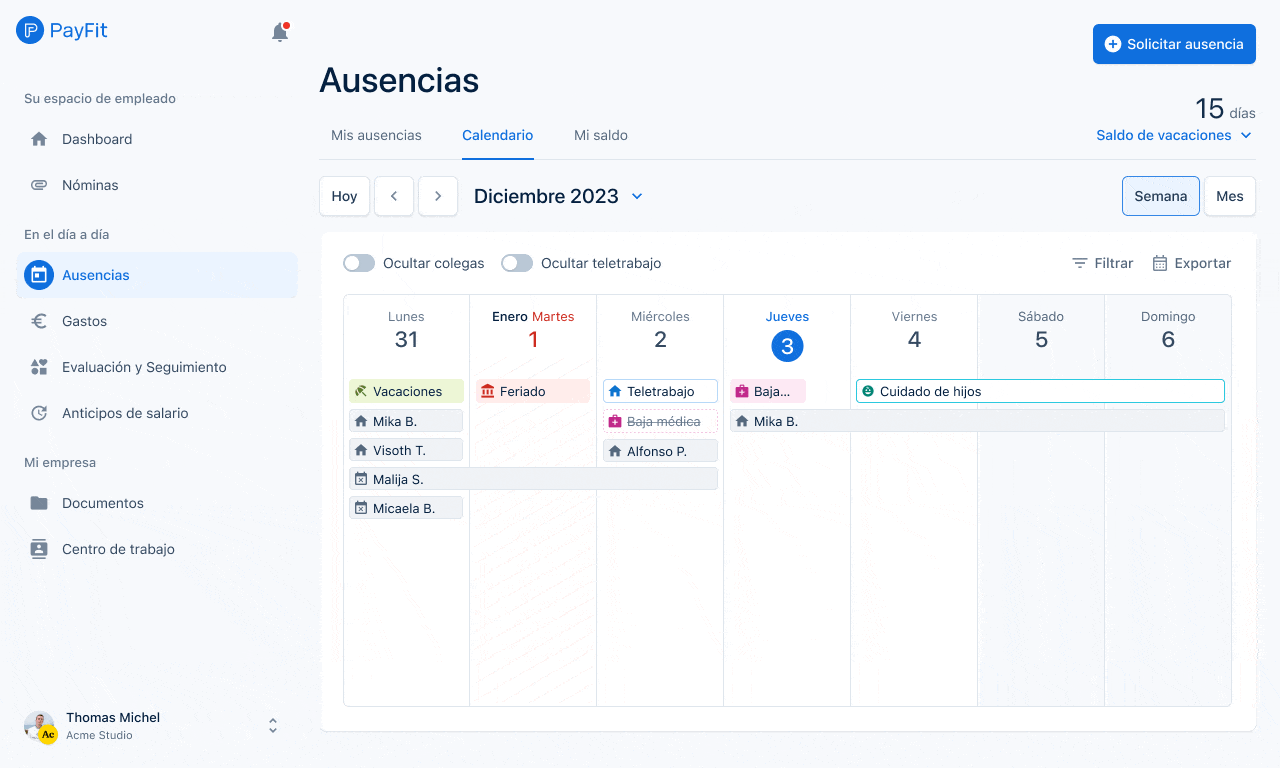1280x768 pixels.
Task: Click the Ausencias calendar icon in the sidebar
Action: point(38,275)
